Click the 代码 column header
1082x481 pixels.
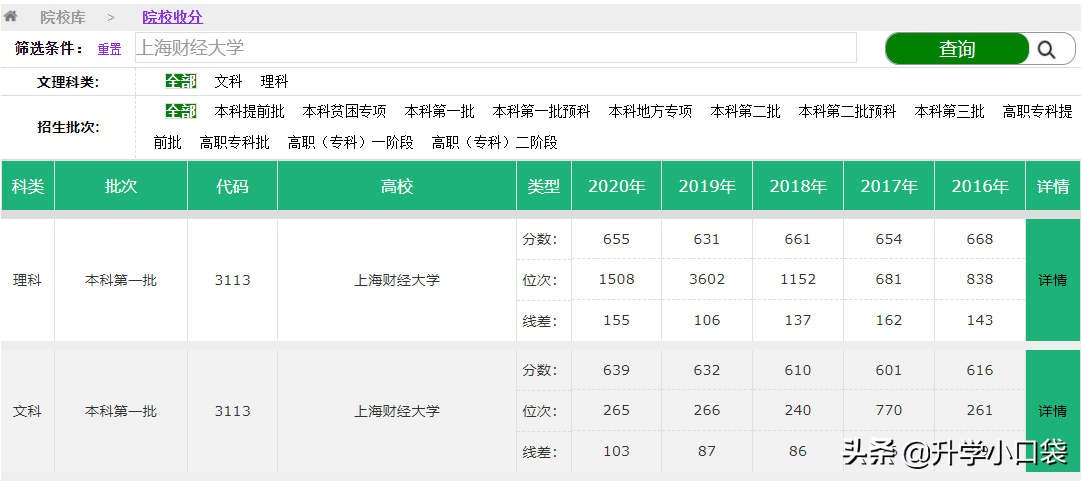pyautogui.click(x=232, y=186)
